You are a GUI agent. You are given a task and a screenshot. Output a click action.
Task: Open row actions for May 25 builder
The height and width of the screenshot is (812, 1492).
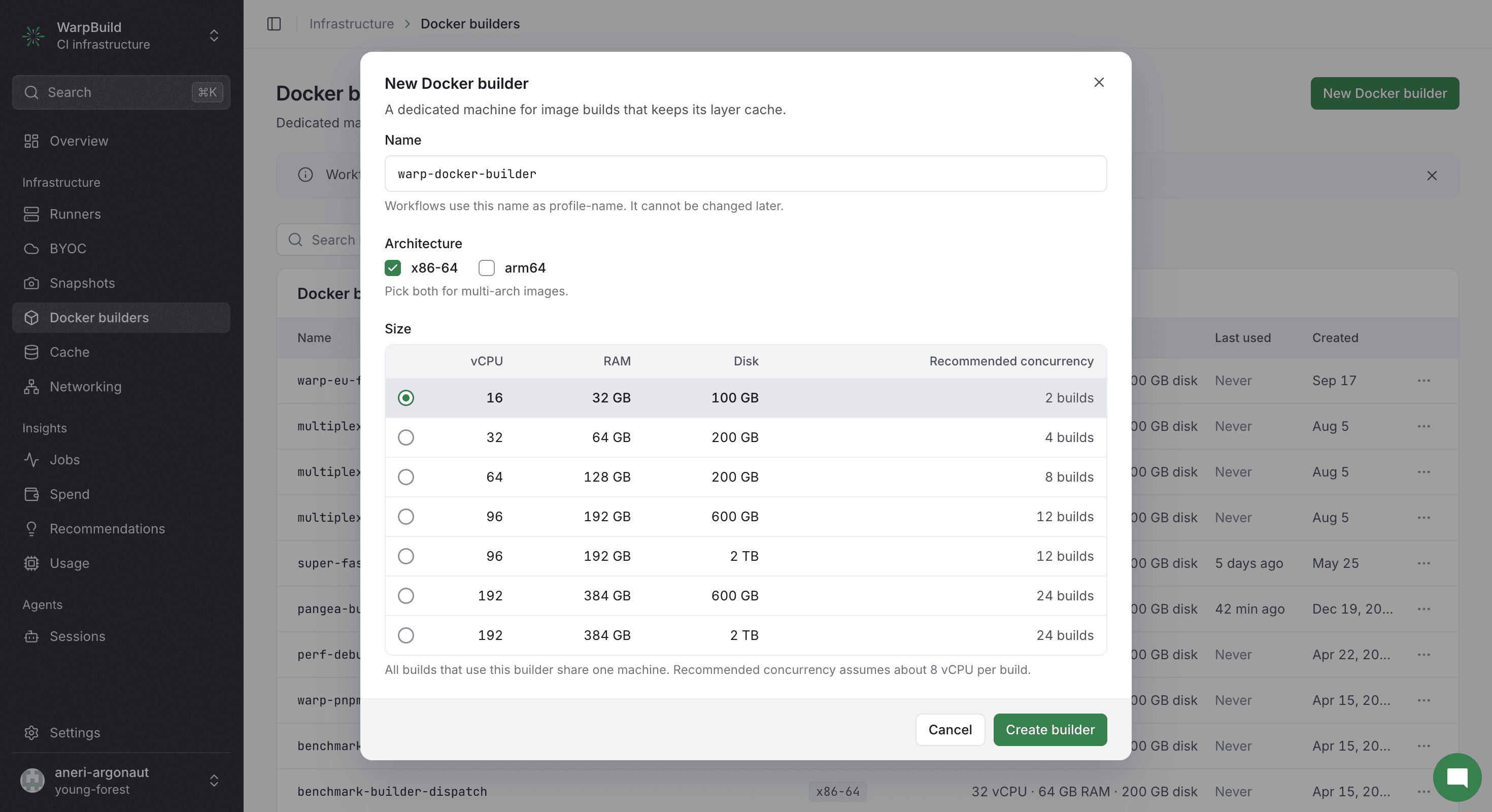click(1423, 563)
